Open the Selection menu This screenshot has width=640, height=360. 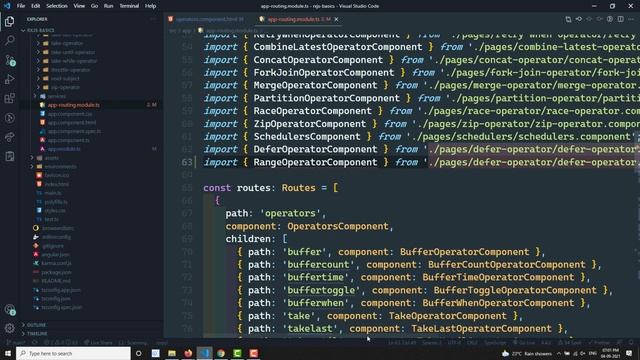pos(57,6)
